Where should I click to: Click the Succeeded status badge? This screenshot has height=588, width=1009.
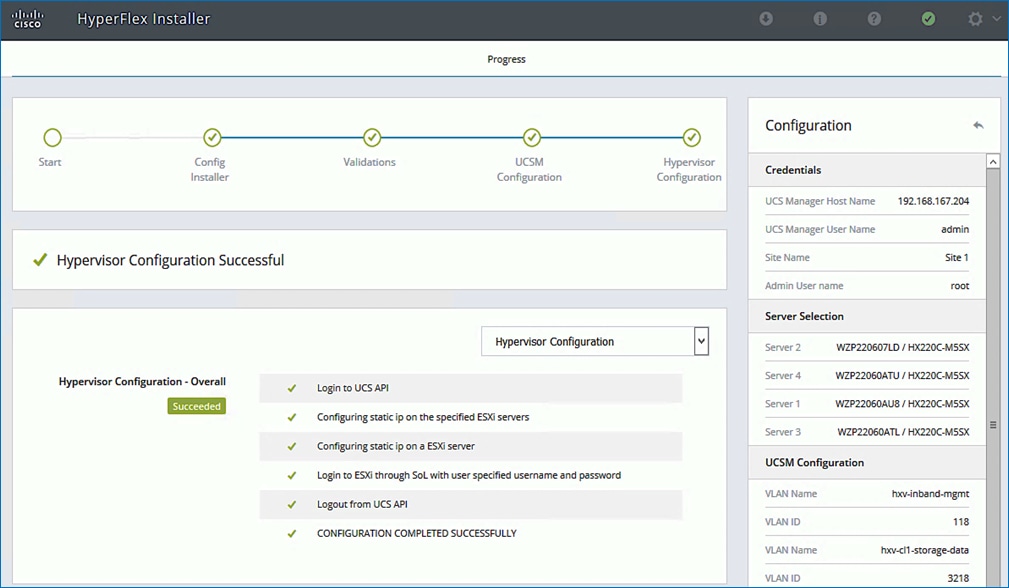(x=196, y=406)
